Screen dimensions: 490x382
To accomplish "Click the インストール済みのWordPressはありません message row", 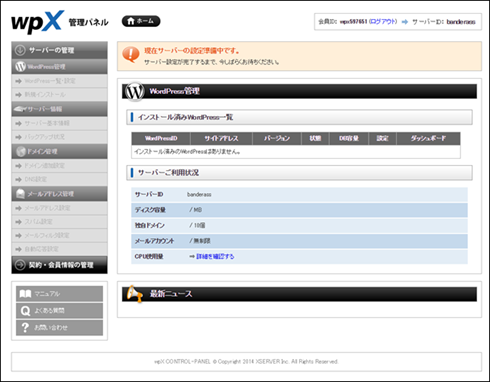I will tap(296, 152).
